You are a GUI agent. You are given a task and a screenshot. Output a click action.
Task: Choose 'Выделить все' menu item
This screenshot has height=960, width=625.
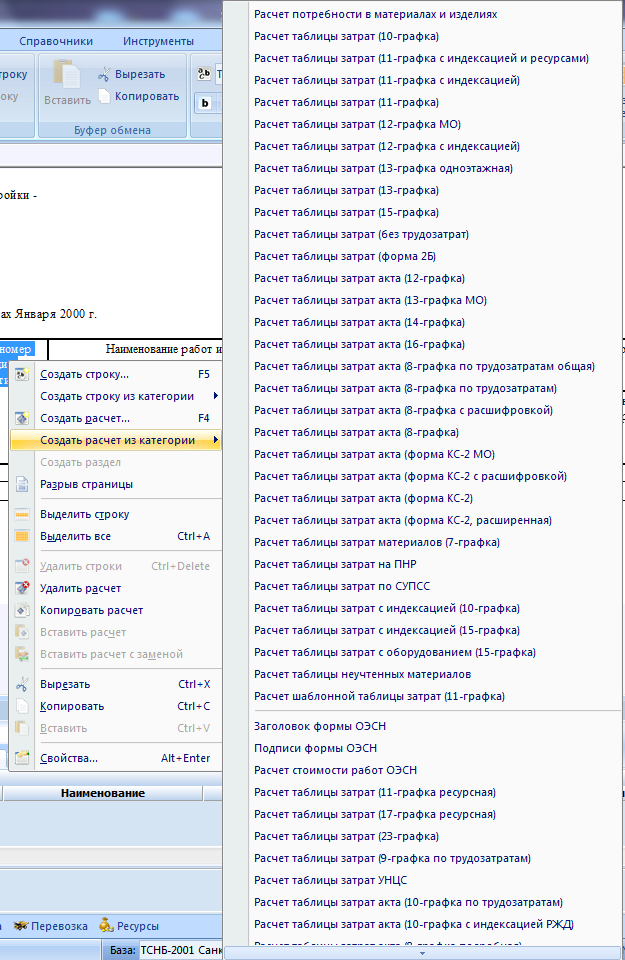point(116,536)
